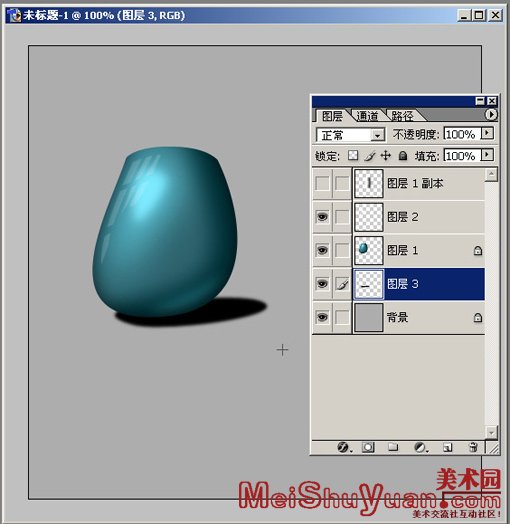510x524 pixels.
Task: Toggle the lock position icon
Action: coord(386,155)
